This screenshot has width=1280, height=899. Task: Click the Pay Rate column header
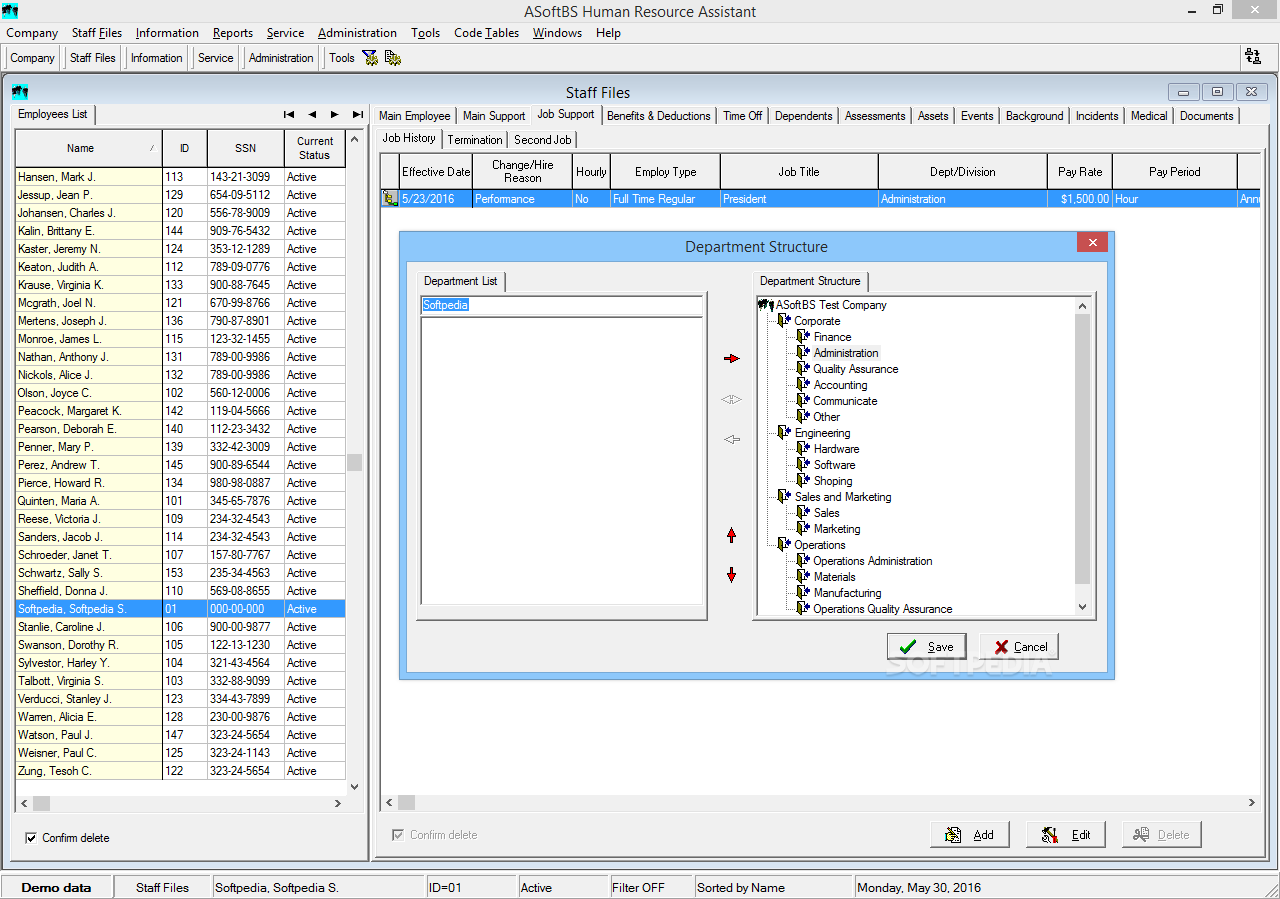click(x=1080, y=172)
